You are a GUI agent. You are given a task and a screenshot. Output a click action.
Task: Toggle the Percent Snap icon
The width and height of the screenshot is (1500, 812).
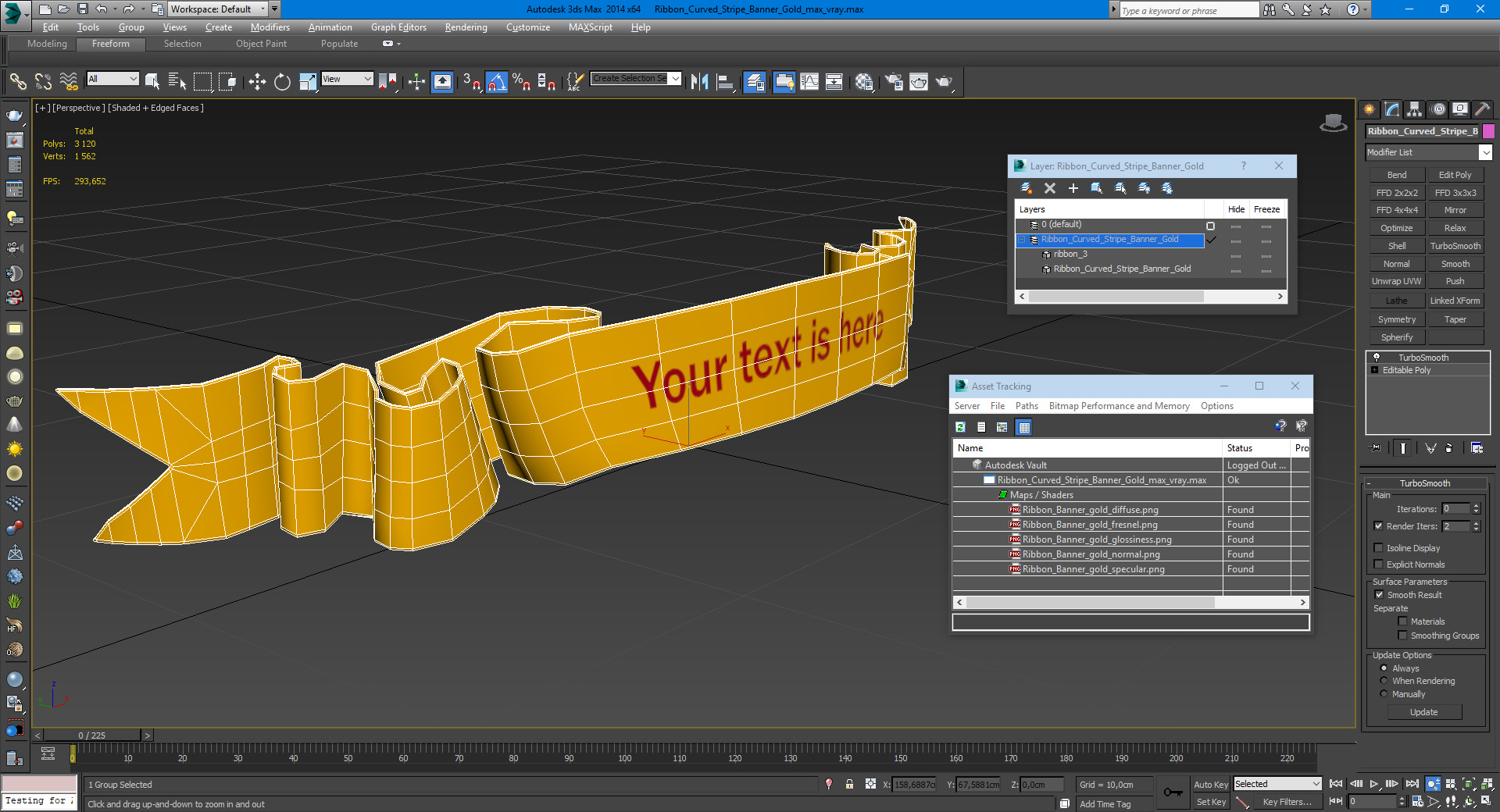tap(521, 82)
